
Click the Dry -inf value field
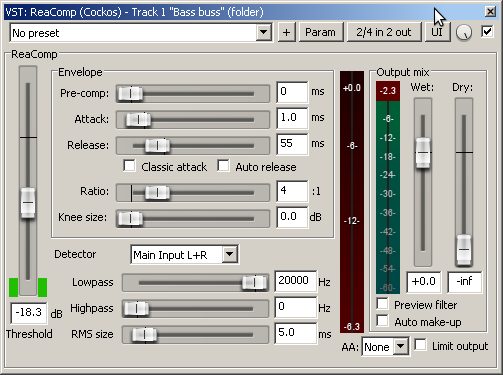pos(465,282)
